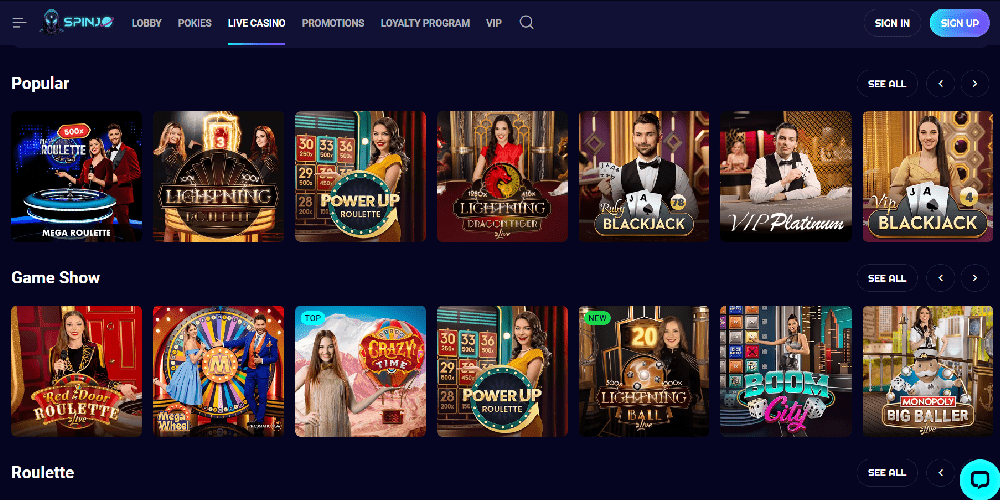Launch the Crazy Time game thumbnail
This screenshot has width=1000, height=500.
[x=360, y=371]
